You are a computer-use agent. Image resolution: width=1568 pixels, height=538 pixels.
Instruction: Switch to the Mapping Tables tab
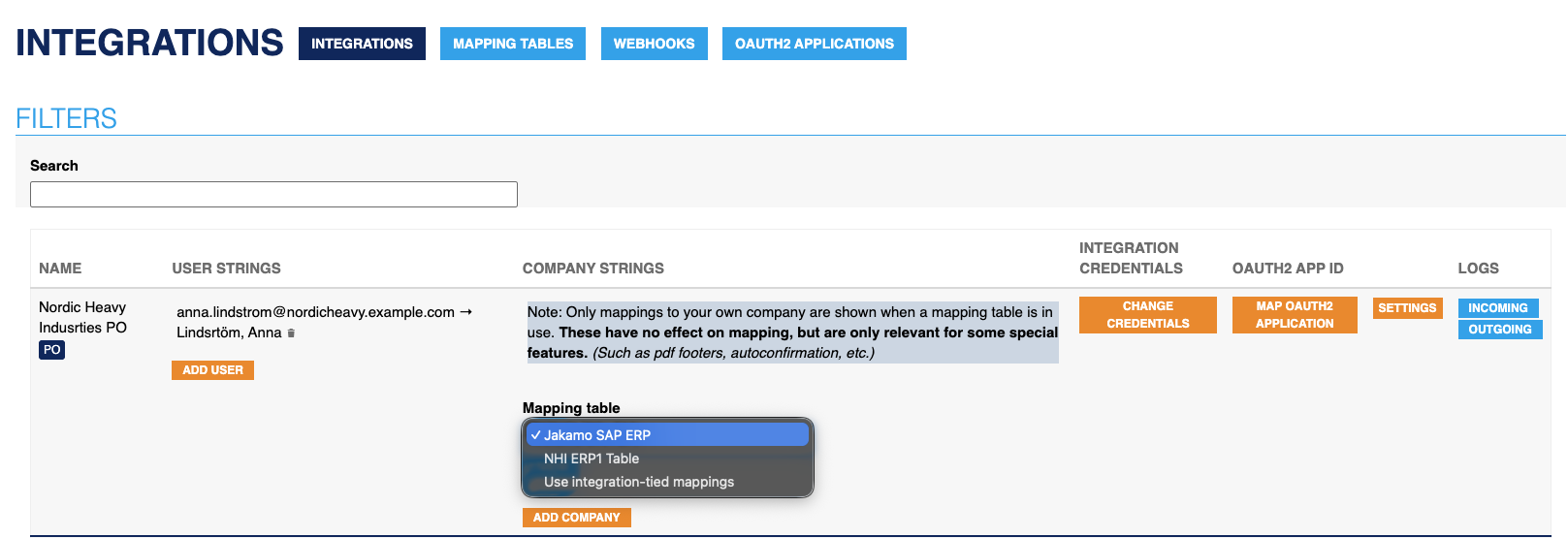512,44
